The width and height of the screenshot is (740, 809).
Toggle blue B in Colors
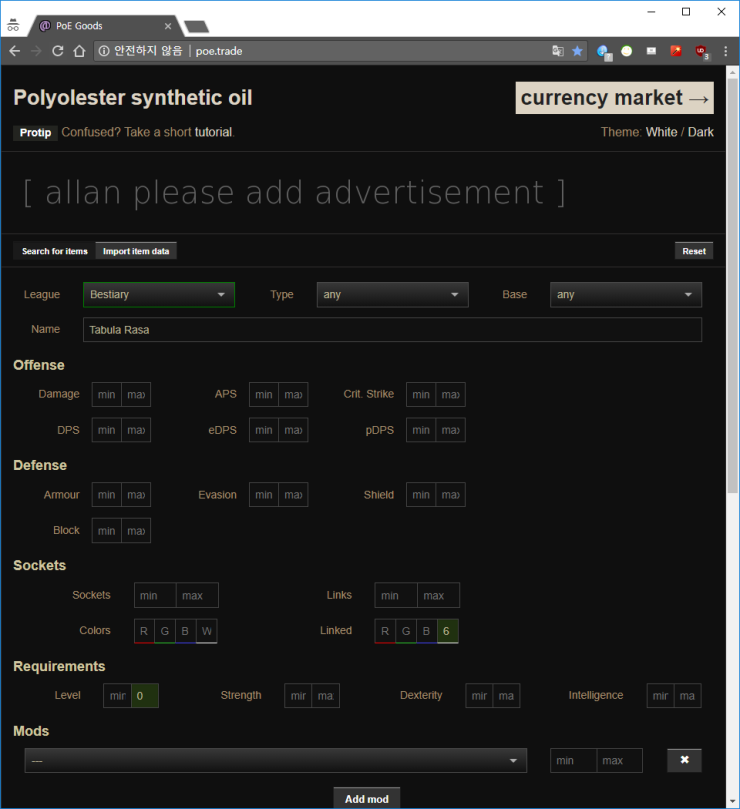[x=185, y=631]
